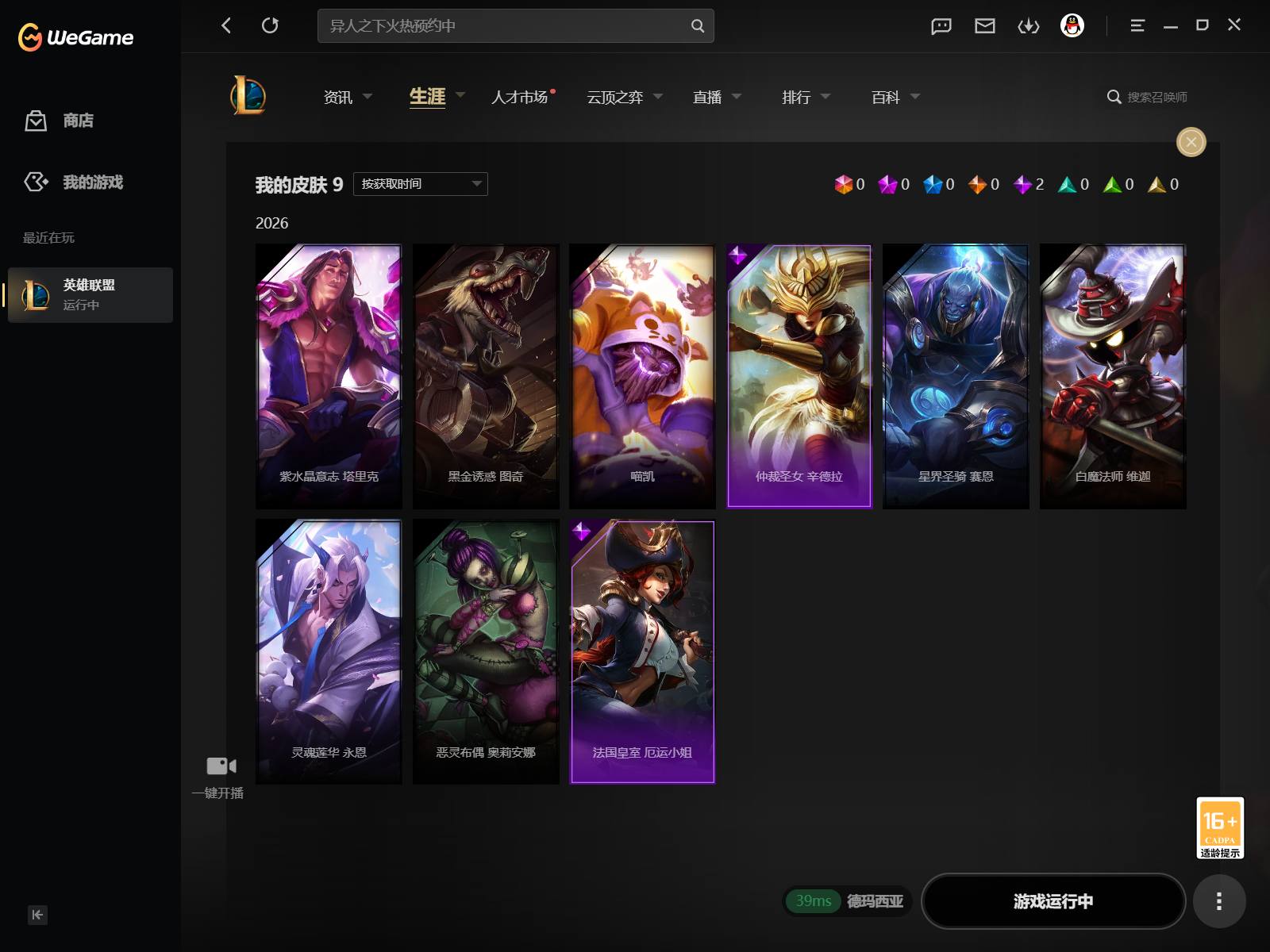Expand the 云顶之弈 menu dropdown
Image resolution: width=1270 pixels, height=952 pixels.
pos(657,97)
